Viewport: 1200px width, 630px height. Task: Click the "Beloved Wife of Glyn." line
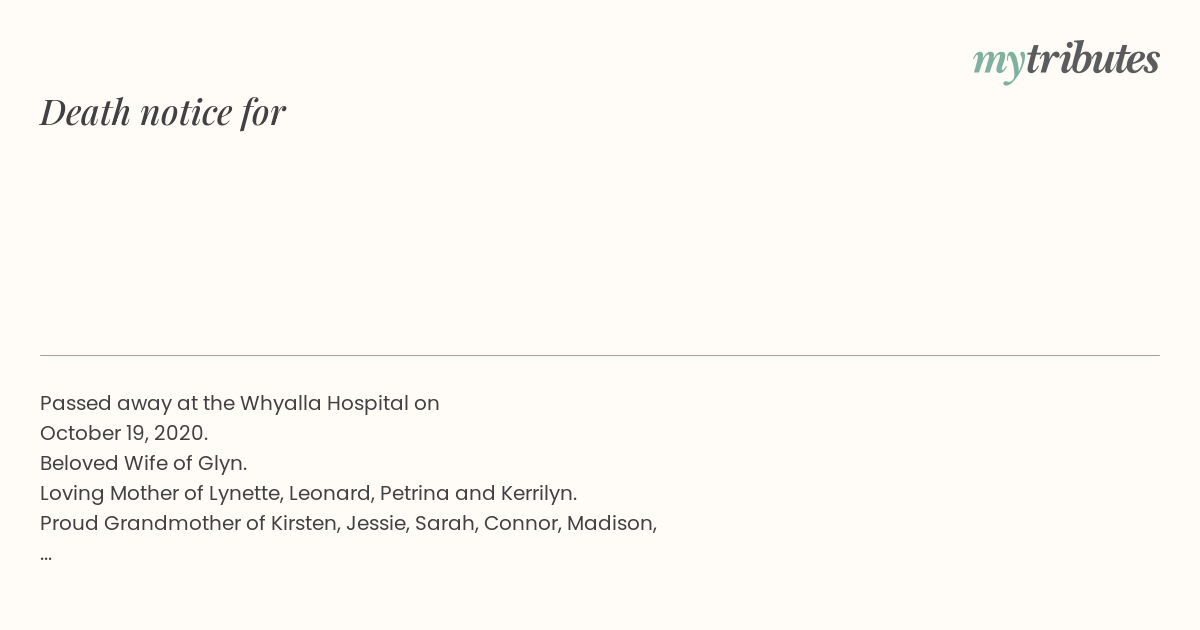[143, 463]
